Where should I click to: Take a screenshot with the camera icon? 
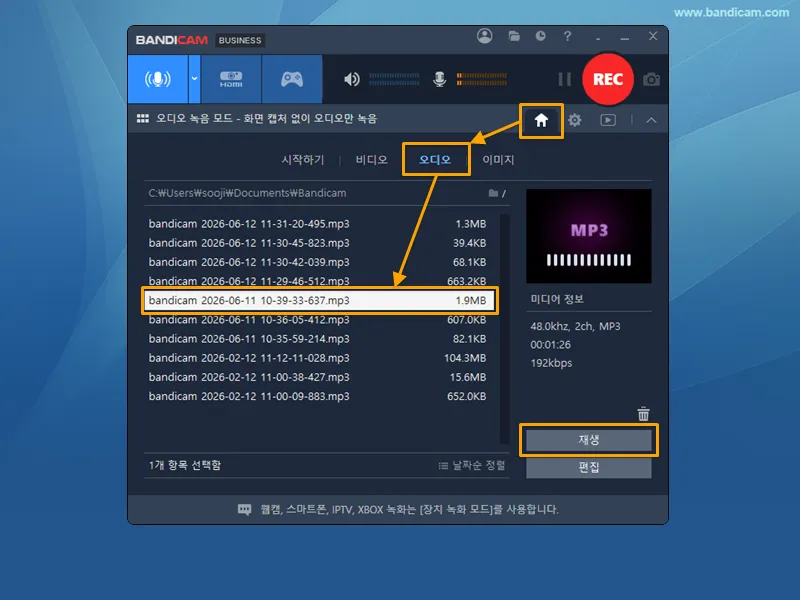(651, 80)
